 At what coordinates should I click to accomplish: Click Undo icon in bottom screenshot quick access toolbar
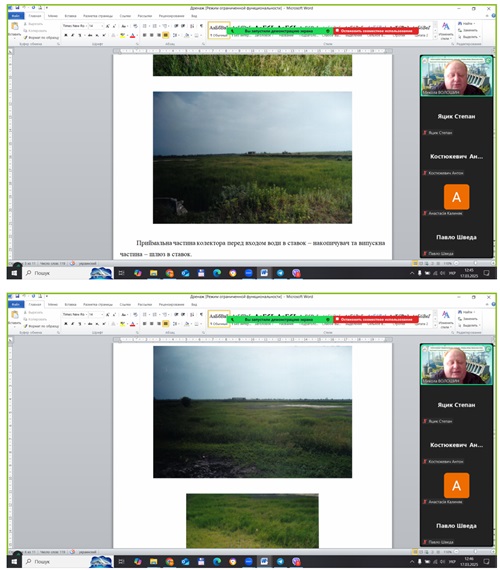click(x=25, y=296)
